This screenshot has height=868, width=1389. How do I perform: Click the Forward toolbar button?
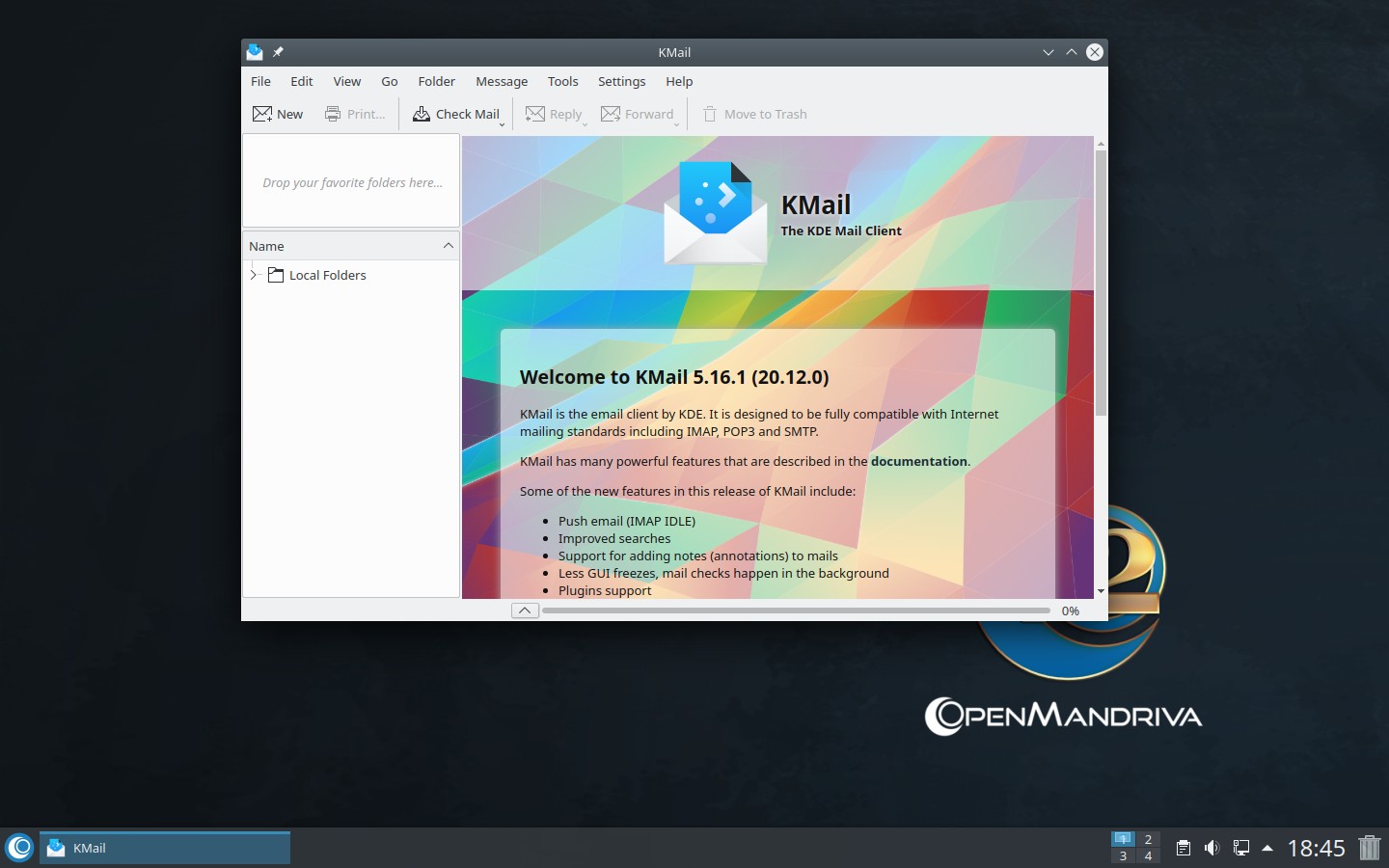click(x=637, y=114)
